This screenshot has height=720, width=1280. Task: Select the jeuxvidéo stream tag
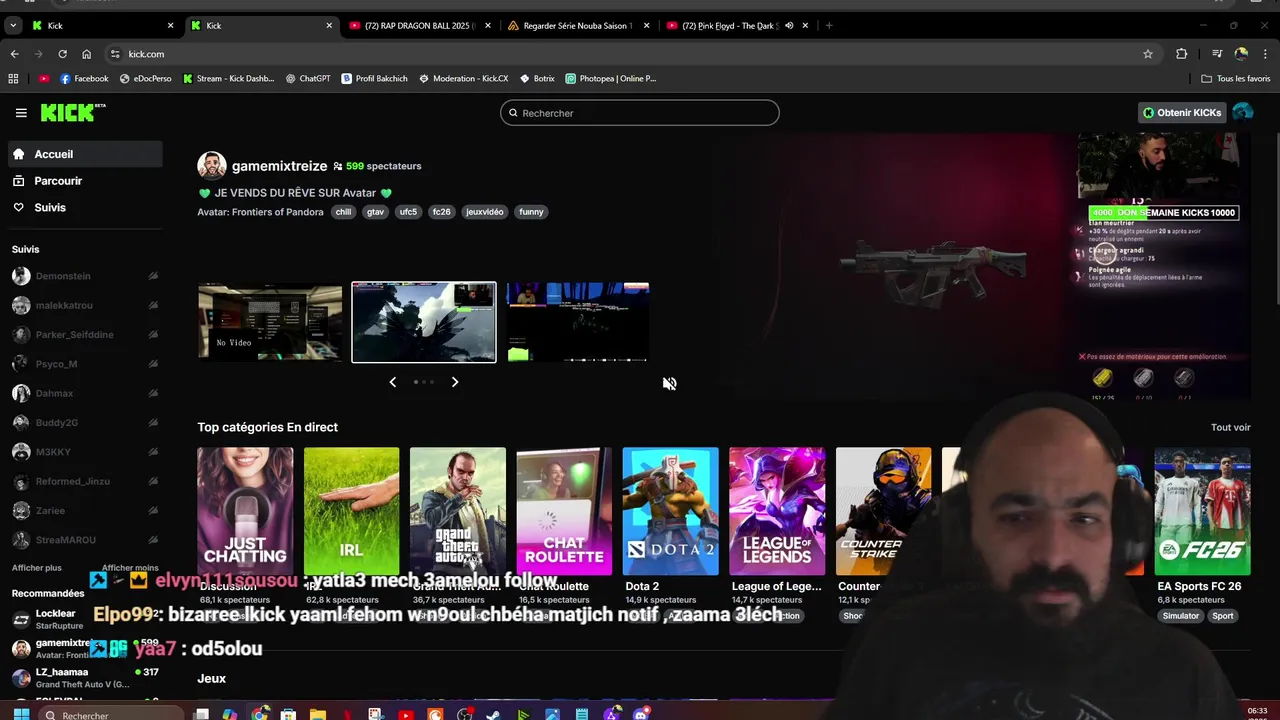(485, 212)
